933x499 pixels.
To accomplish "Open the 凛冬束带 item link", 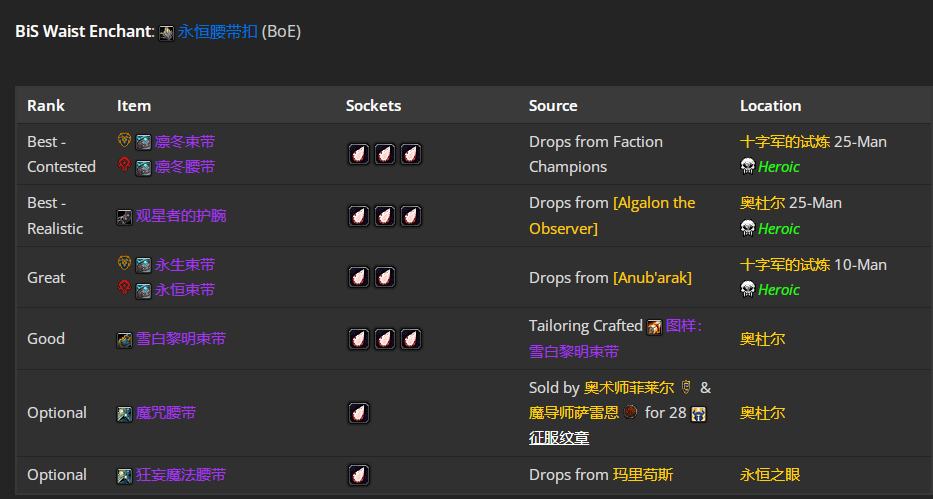I will coord(185,142).
